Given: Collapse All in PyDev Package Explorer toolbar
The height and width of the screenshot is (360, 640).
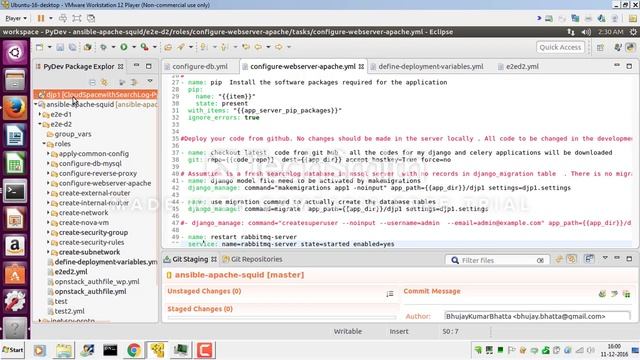Looking at the screenshot, I should [x=93, y=82].
